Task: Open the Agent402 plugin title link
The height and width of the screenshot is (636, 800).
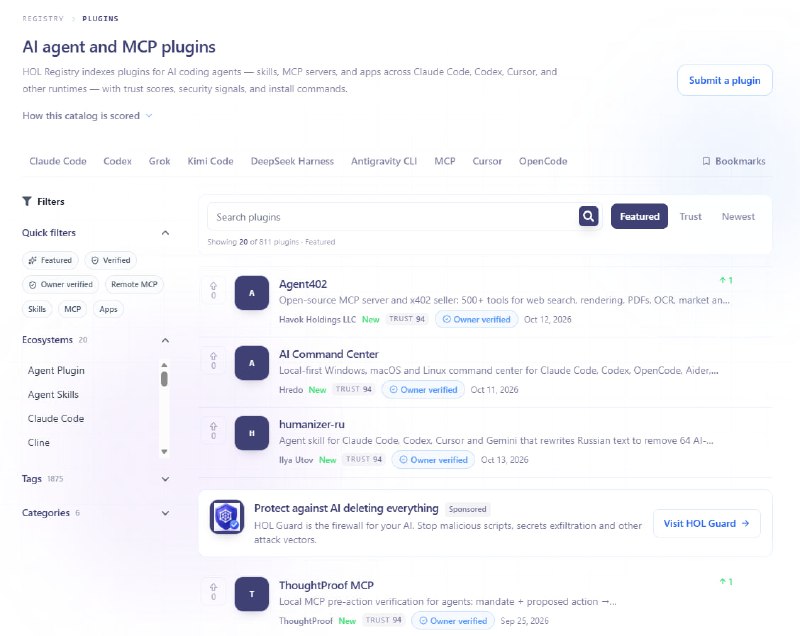Action: tap(303, 284)
